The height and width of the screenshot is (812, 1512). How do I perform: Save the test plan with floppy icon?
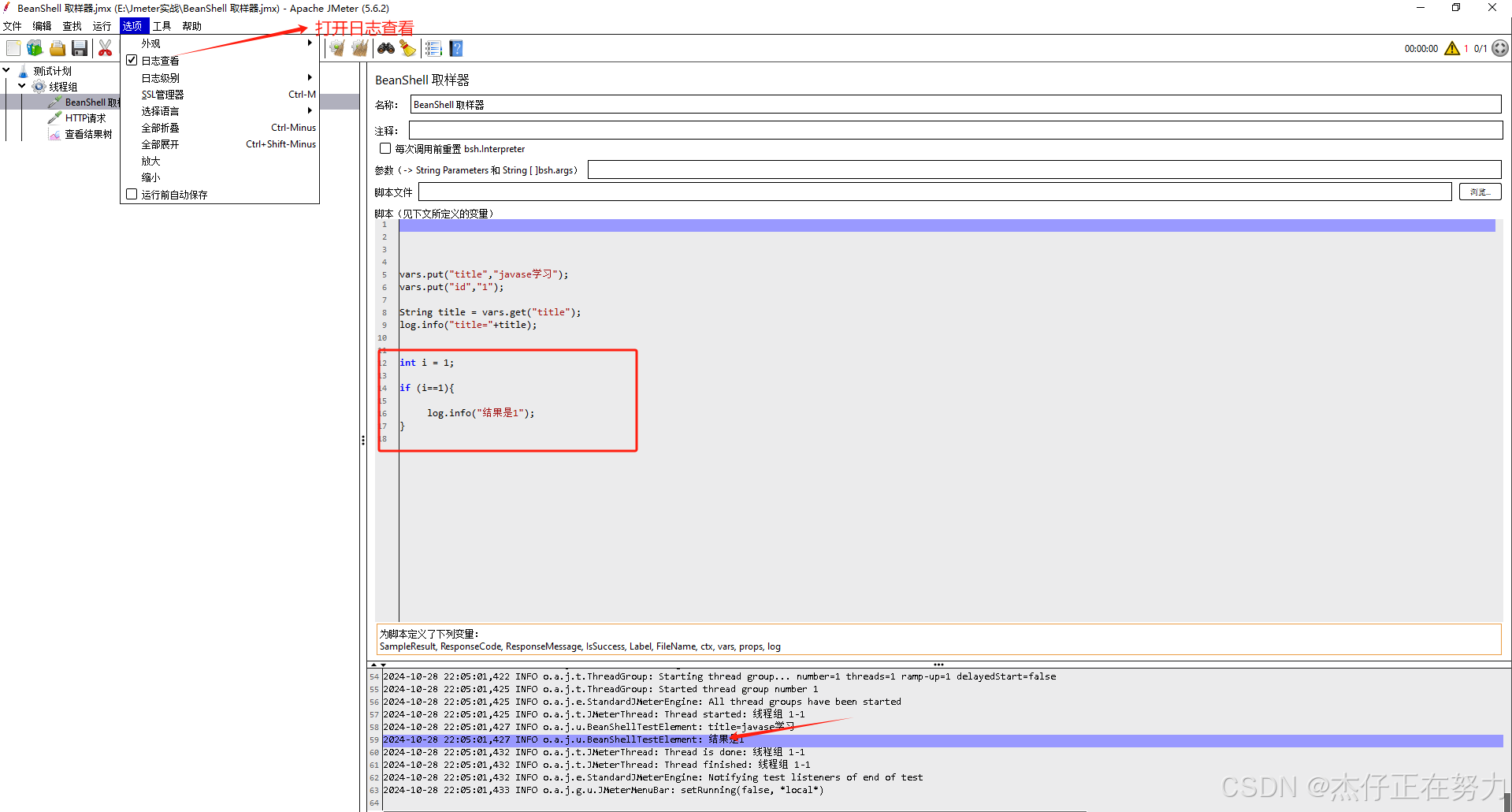80,49
